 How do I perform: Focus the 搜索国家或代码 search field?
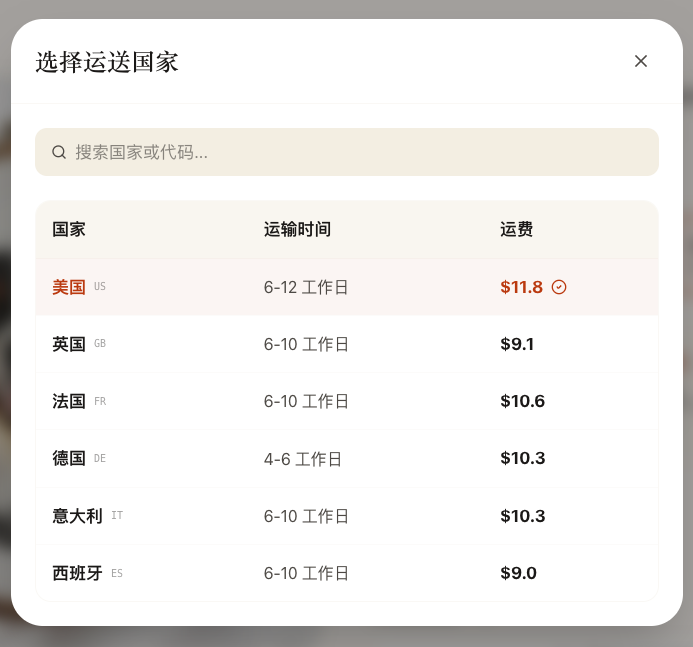(x=360, y=152)
